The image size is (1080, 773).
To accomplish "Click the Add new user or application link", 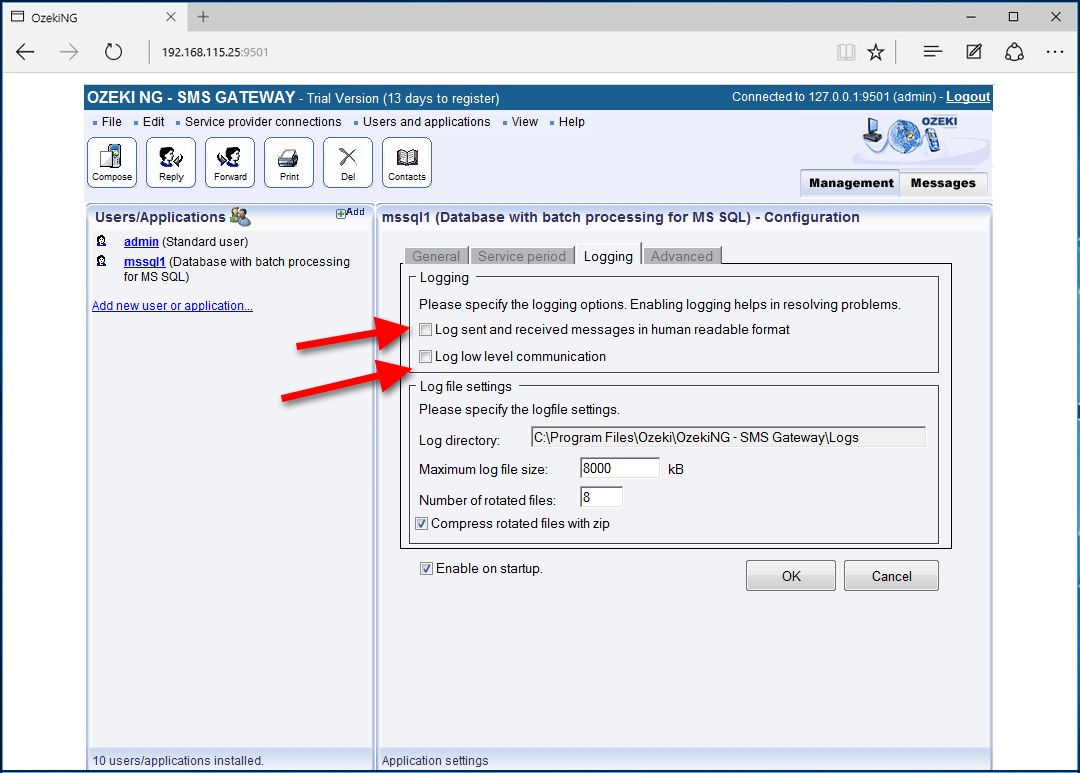I will 172,306.
